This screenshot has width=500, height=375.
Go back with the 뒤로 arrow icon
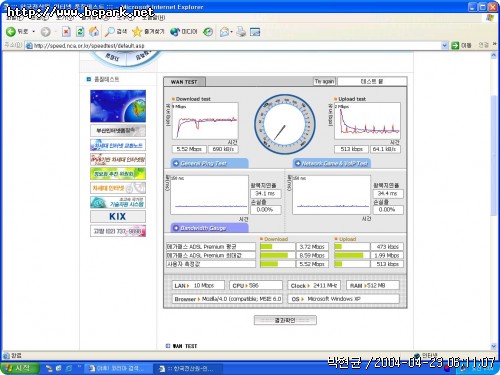tap(11, 32)
